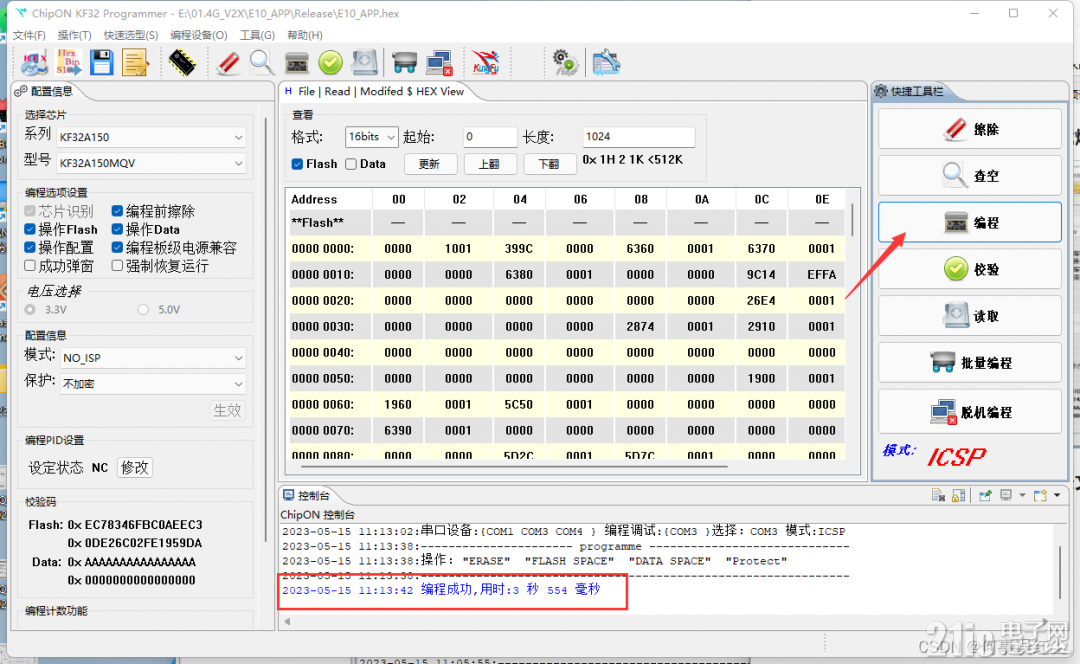Open the 帮助(H) menu
This screenshot has height=664, width=1080.
[x=304, y=35]
